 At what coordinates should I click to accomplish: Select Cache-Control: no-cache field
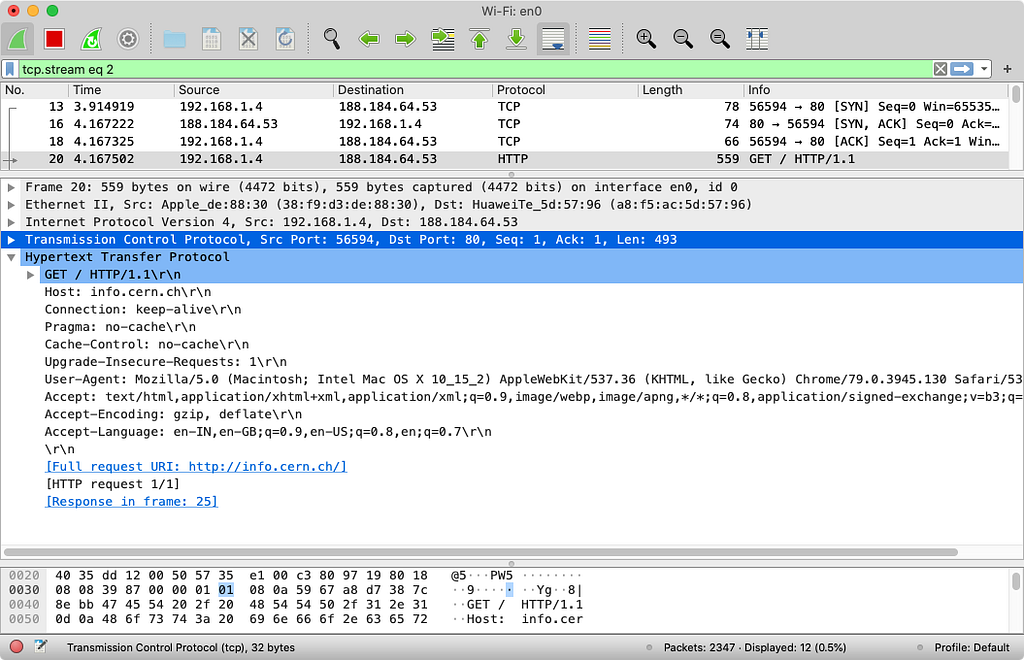point(147,345)
